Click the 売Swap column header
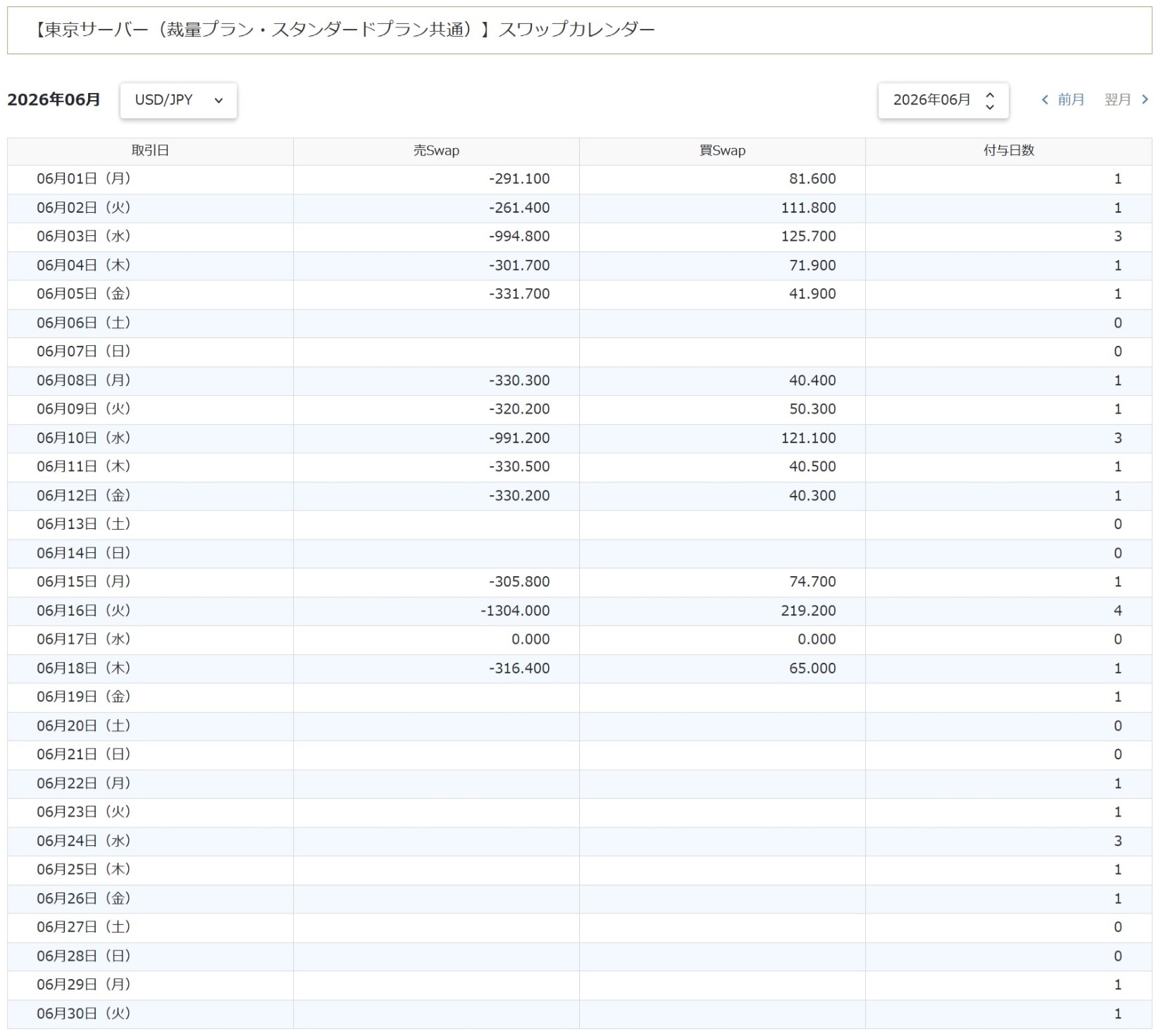This screenshot has height=1036, width=1159. [436, 151]
